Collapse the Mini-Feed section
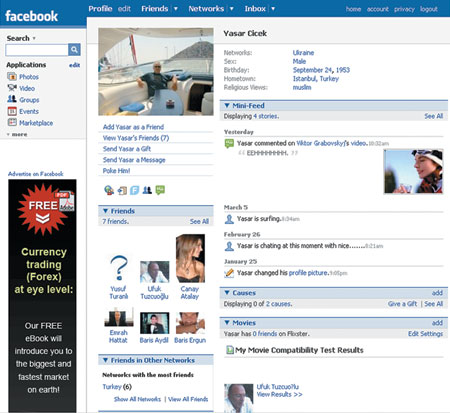Viewport: 450px width, 413px height. [227, 106]
